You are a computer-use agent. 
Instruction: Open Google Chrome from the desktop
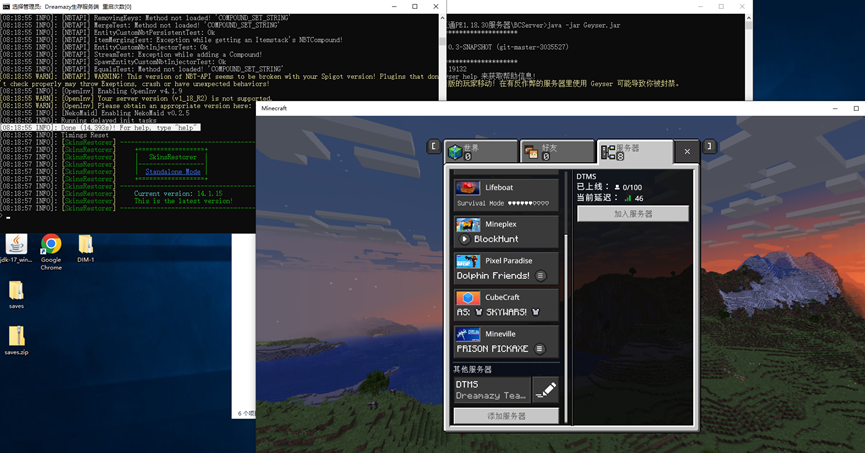(x=51, y=246)
